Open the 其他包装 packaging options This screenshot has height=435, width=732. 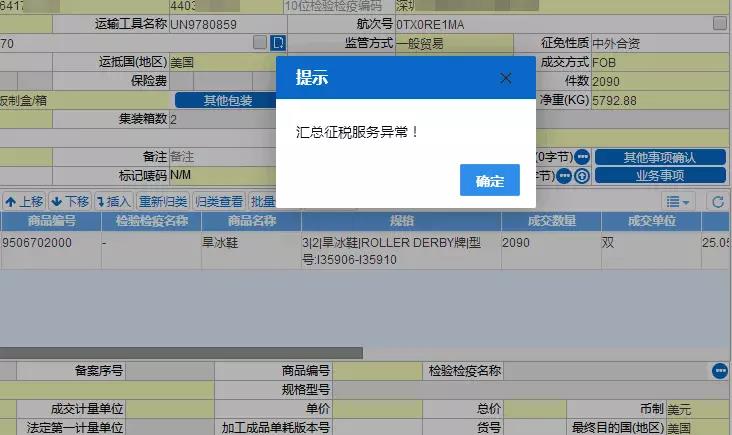pos(226,100)
